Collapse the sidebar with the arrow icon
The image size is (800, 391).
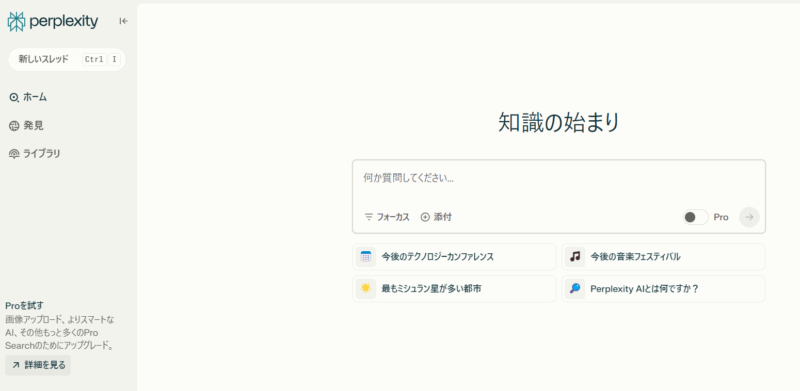pos(123,21)
